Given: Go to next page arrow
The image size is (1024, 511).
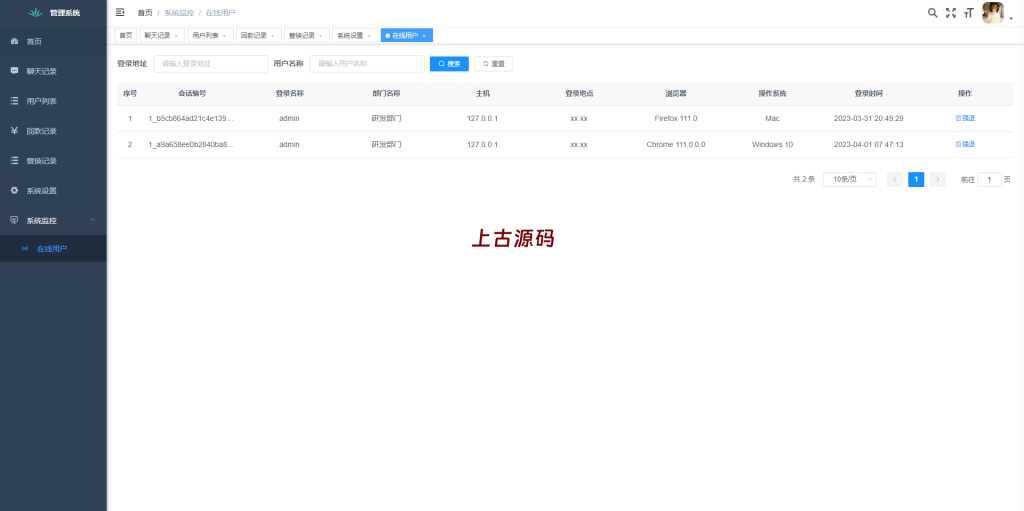Looking at the screenshot, I should point(938,179).
